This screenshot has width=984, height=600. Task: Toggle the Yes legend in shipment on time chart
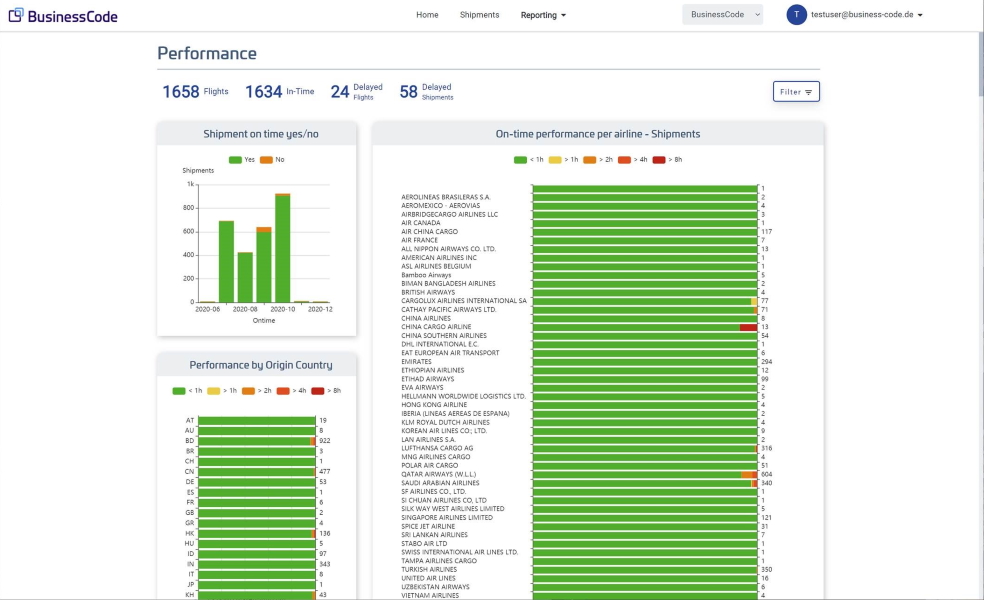(242, 159)
